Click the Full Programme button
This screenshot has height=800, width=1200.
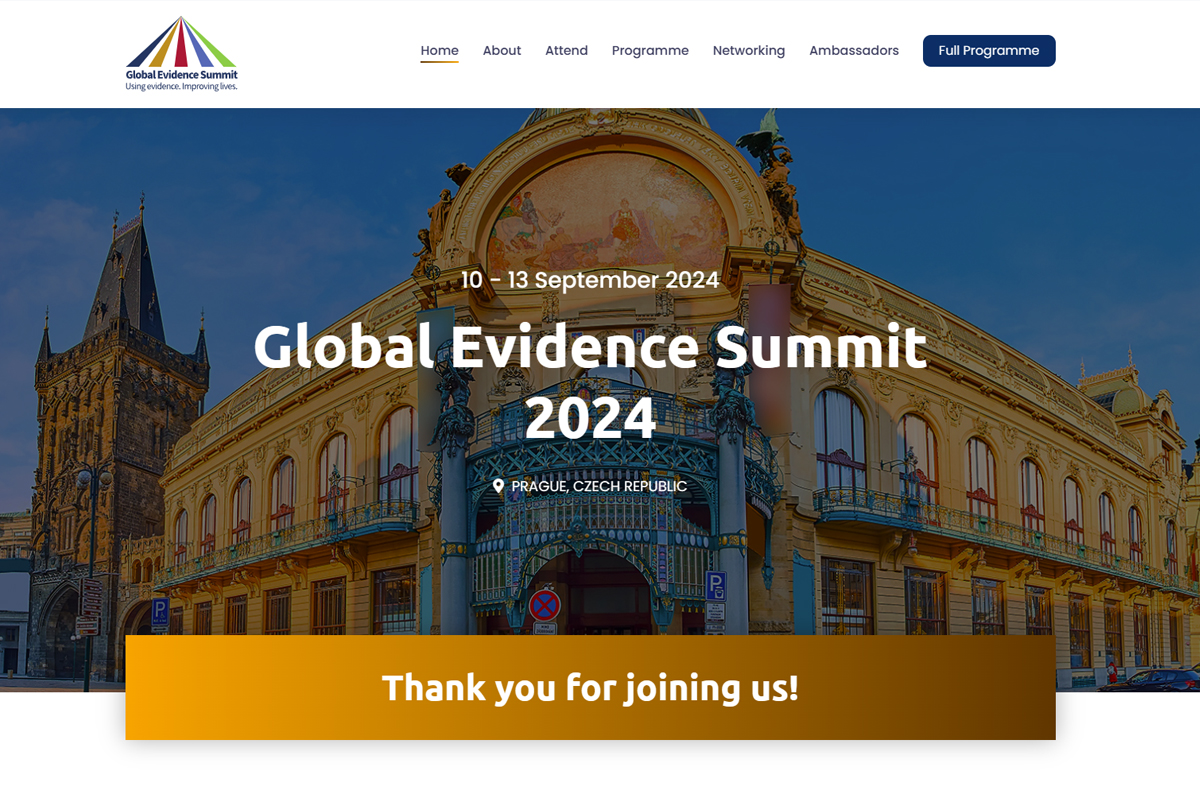click(989, 51)
